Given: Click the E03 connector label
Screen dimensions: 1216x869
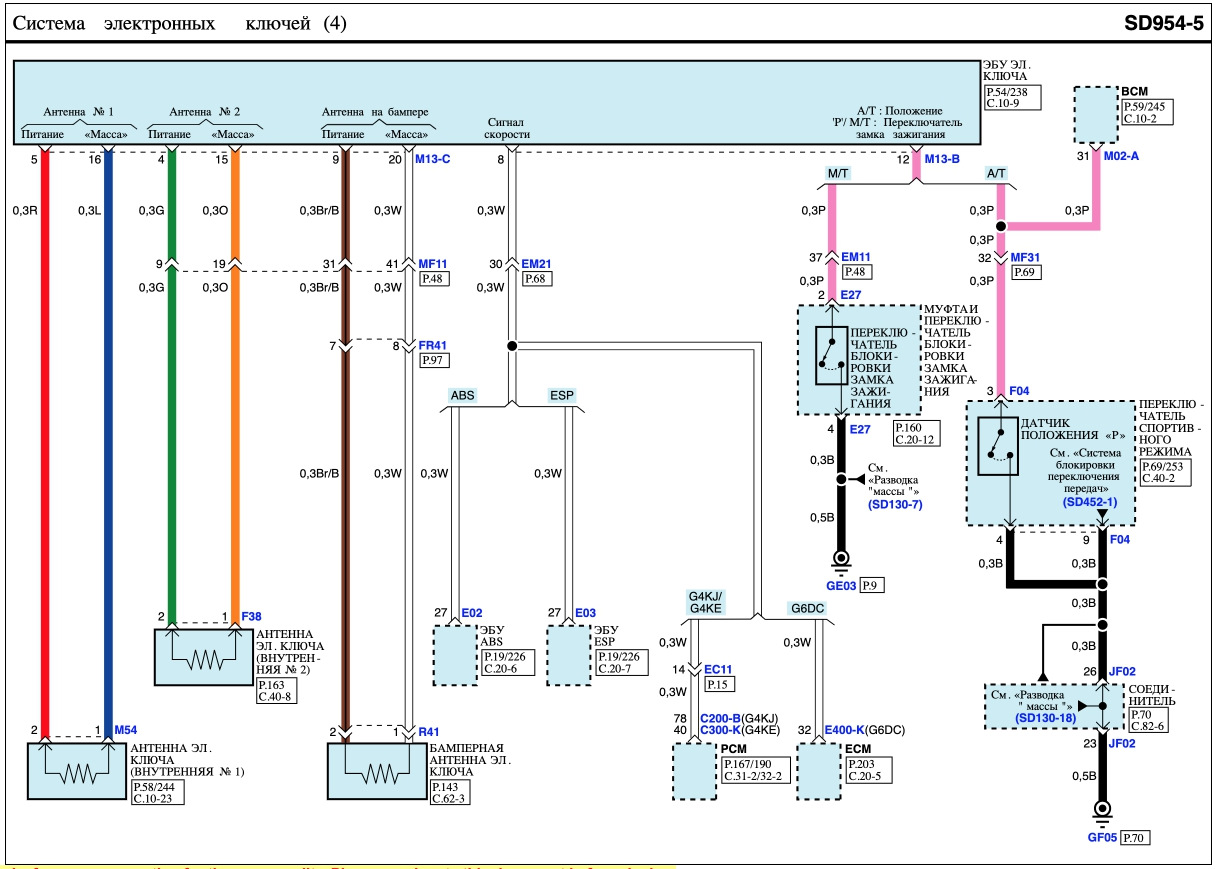Looking at the screenshot, I should tap(585, 613).
